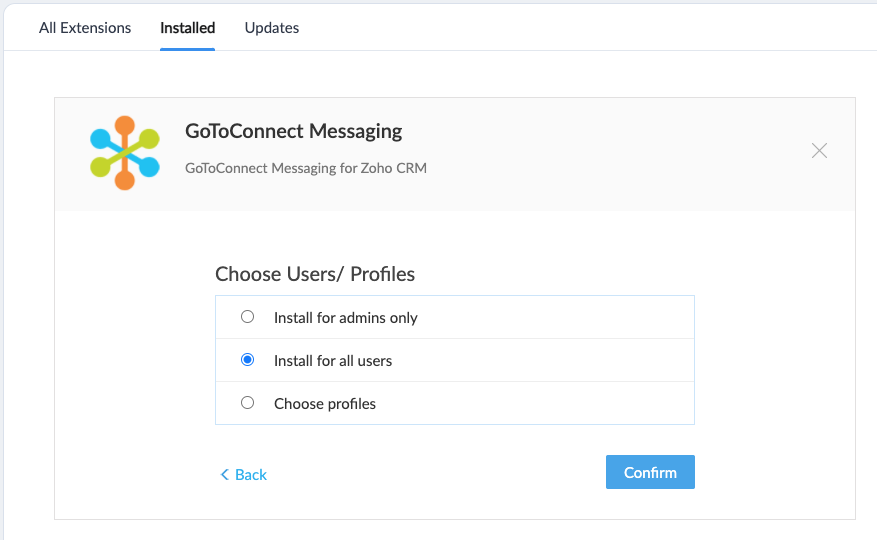Click the Install for all users label
877x540 pixels.
pos(333,361)
